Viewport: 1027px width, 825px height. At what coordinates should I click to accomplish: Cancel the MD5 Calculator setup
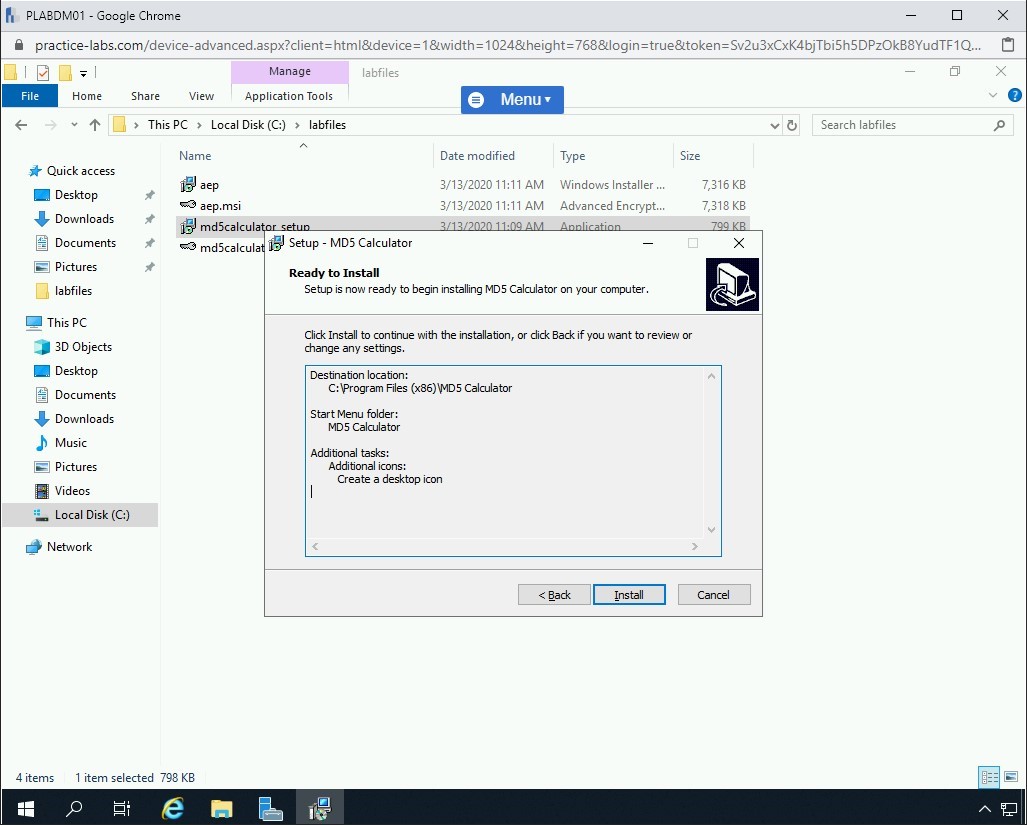[713, 595]
